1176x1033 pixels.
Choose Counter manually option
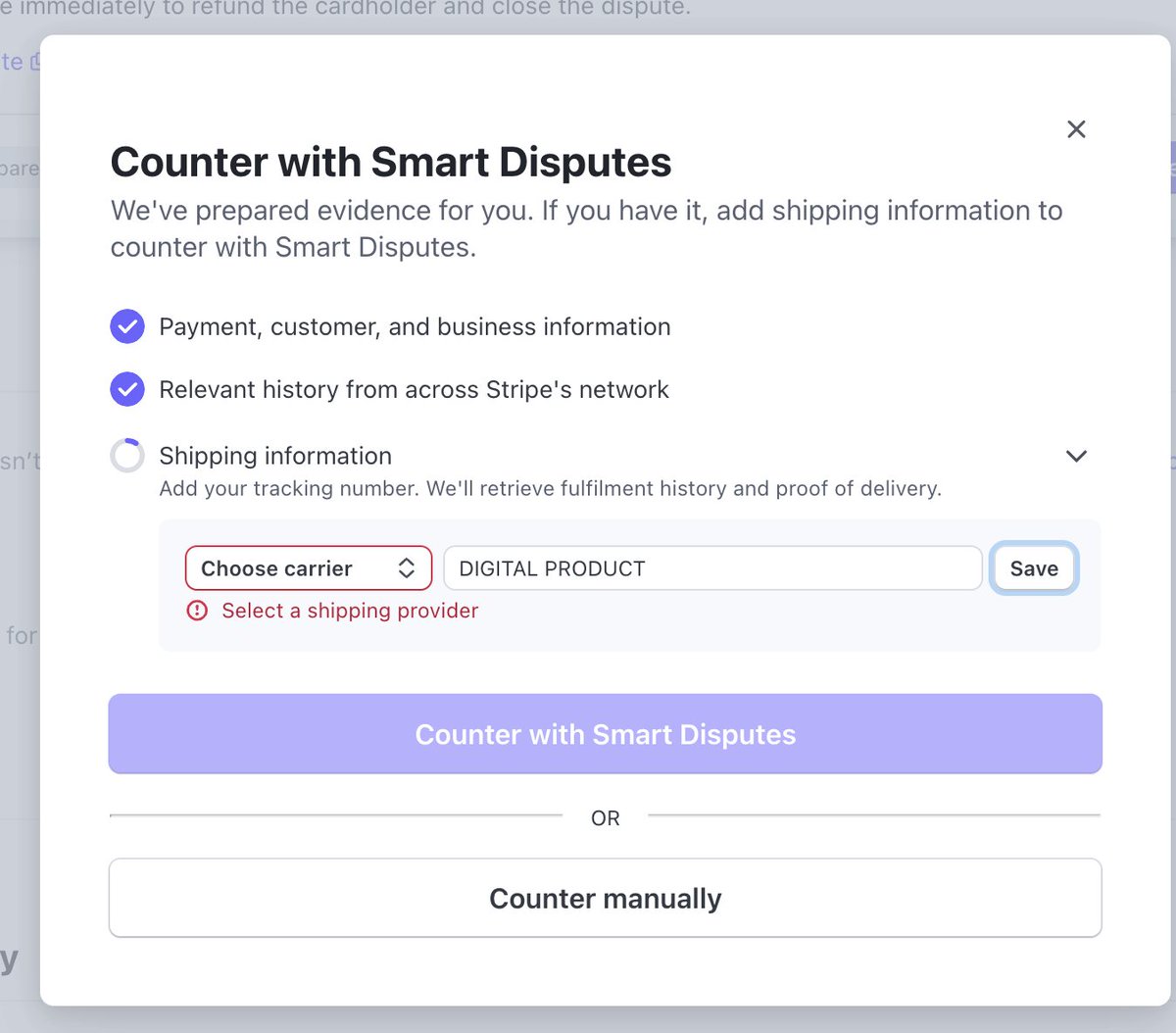[606, 898]
